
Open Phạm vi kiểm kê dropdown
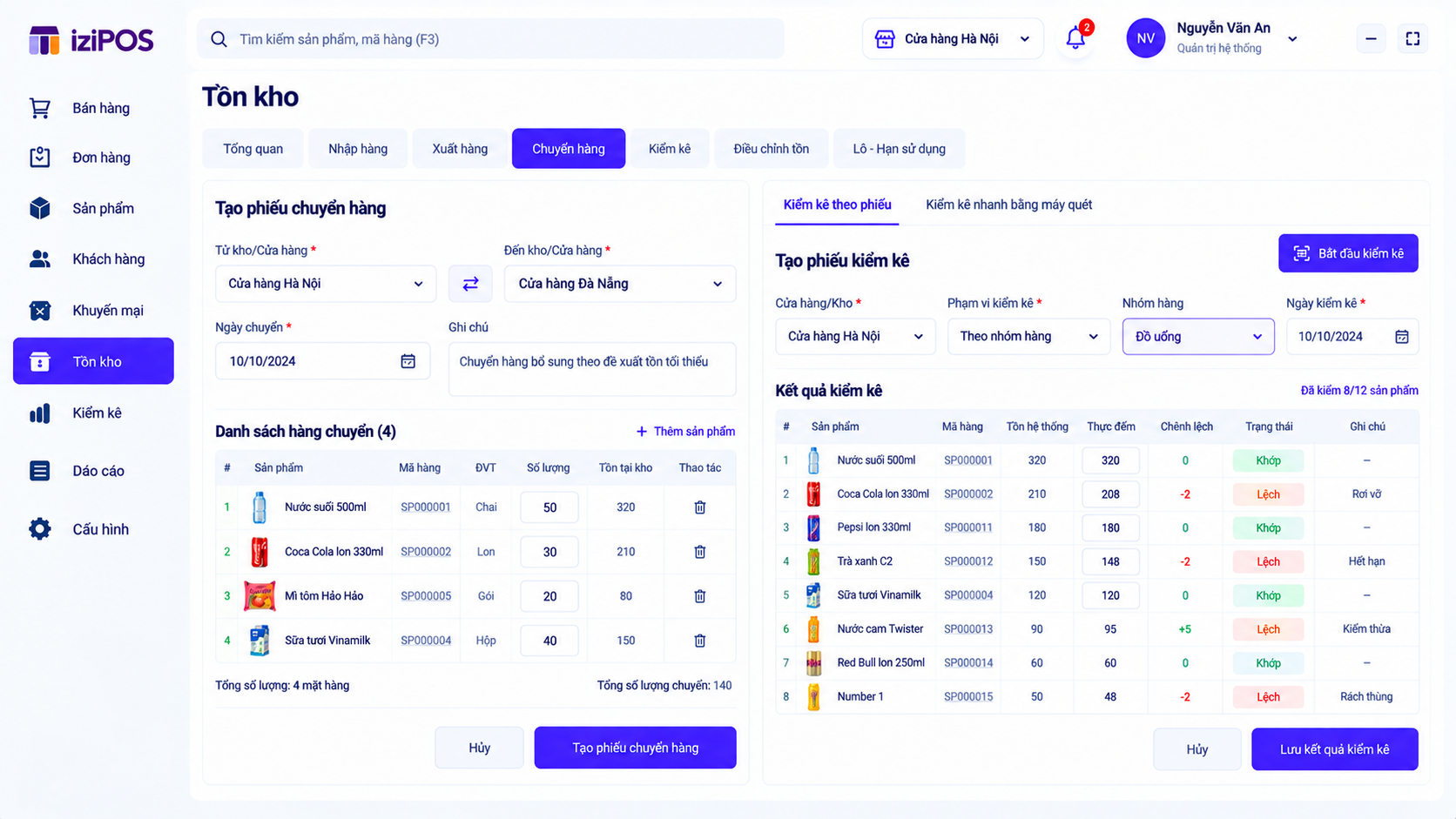[x=1028, y=337]
